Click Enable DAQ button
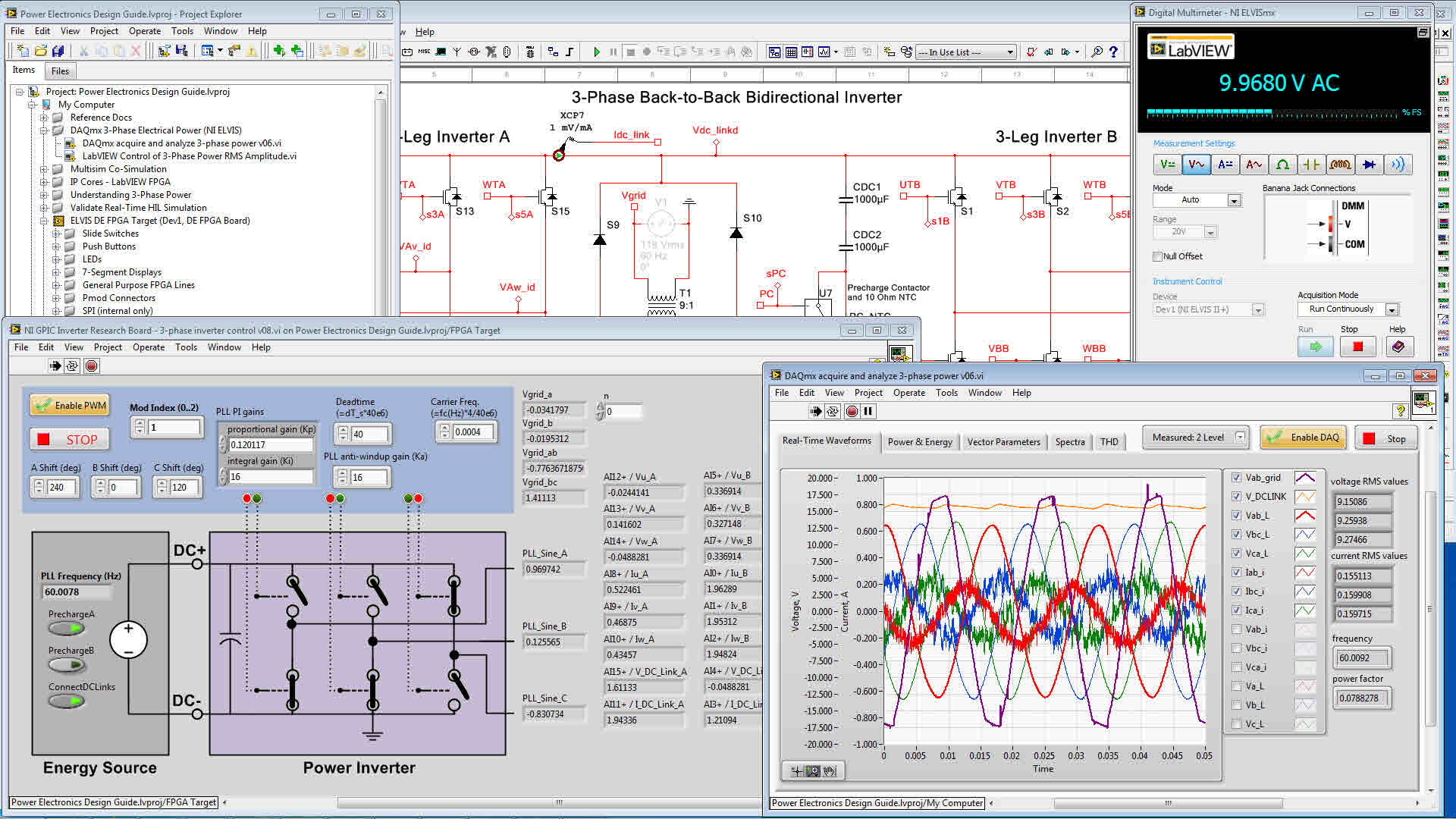This screenshot has width=1456, height=819. coord(1304,438)
